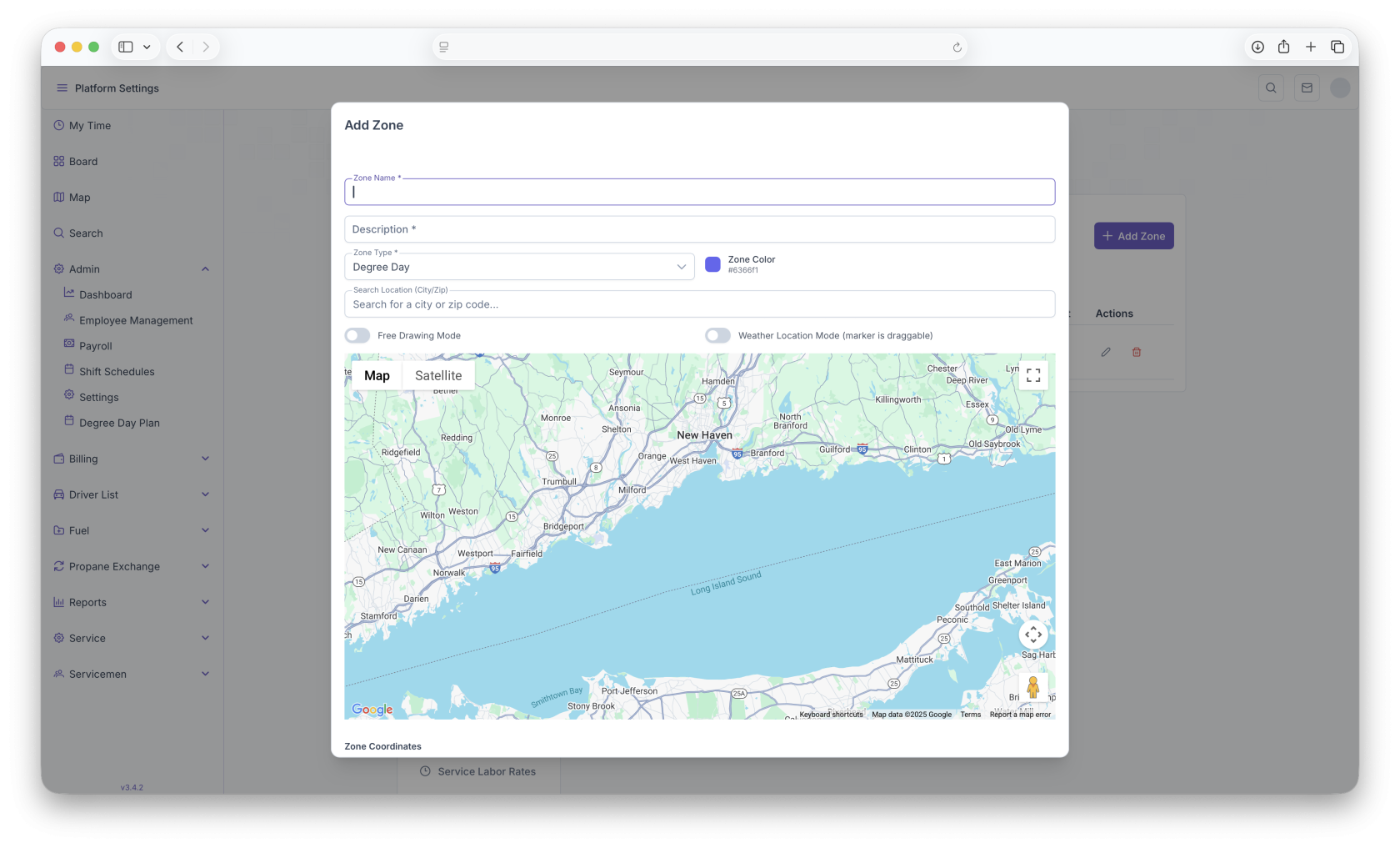This screenshot has width=1400, height=848.
Task: Open the mail inbox icon in header
Action: tap(1306, 88)
